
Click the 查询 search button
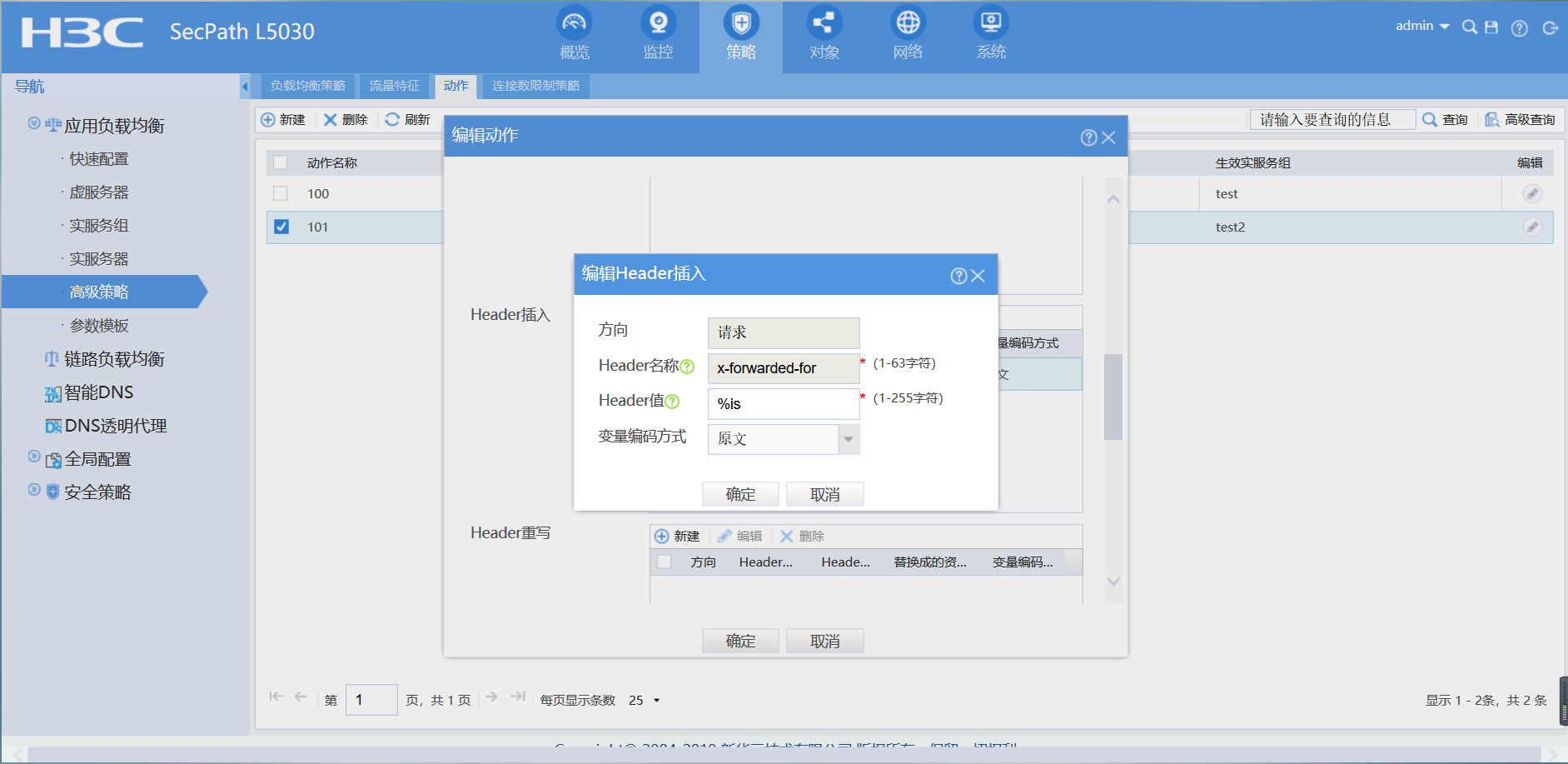tap(1446, 119)
